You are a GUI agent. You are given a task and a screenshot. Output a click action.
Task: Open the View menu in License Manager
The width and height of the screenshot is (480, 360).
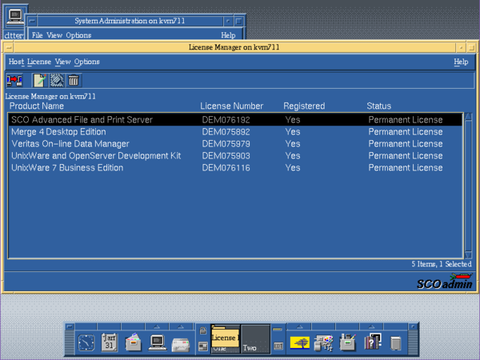[x=63, y=62]
